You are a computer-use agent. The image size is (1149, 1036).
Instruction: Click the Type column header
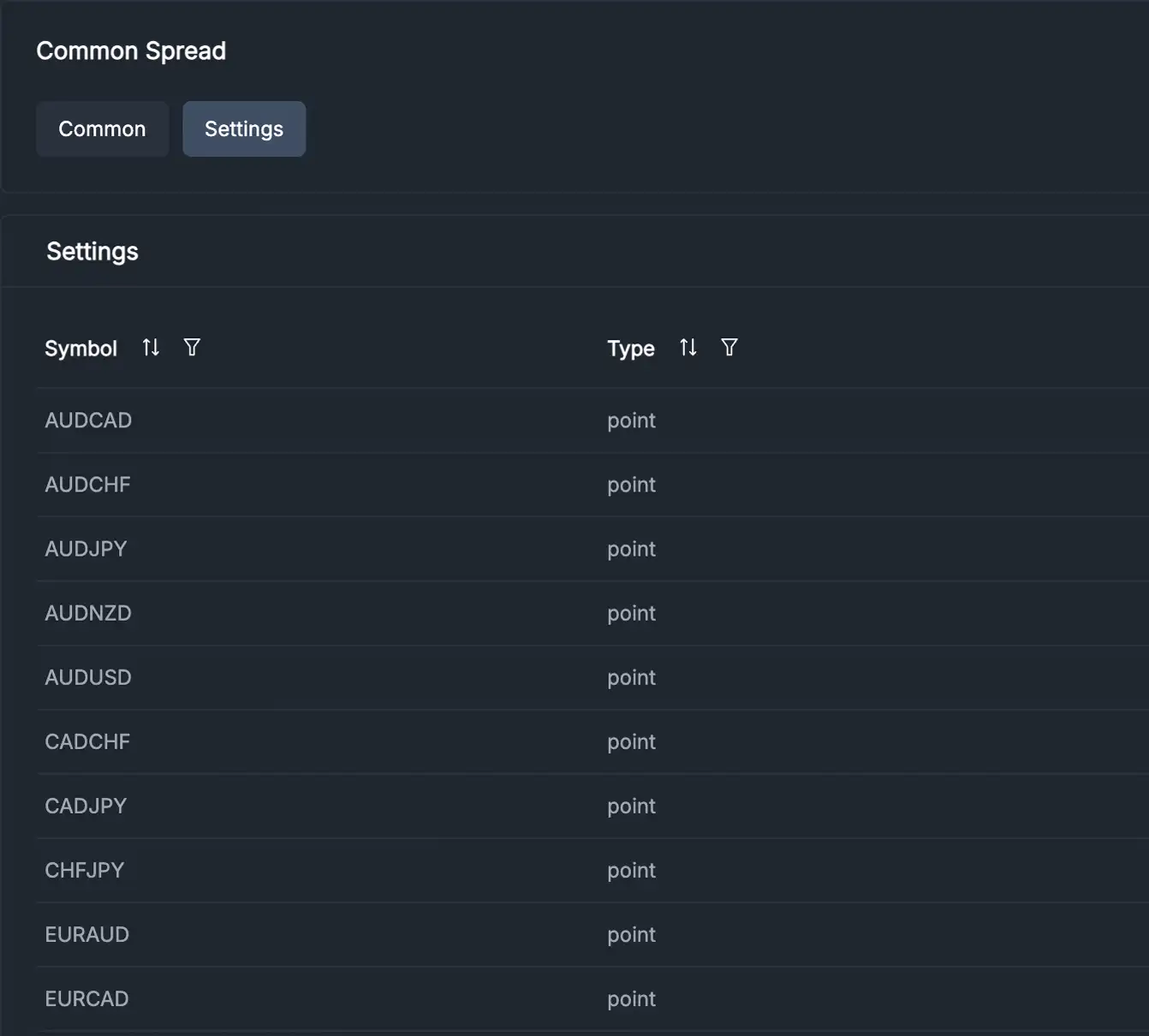[630, 348]
